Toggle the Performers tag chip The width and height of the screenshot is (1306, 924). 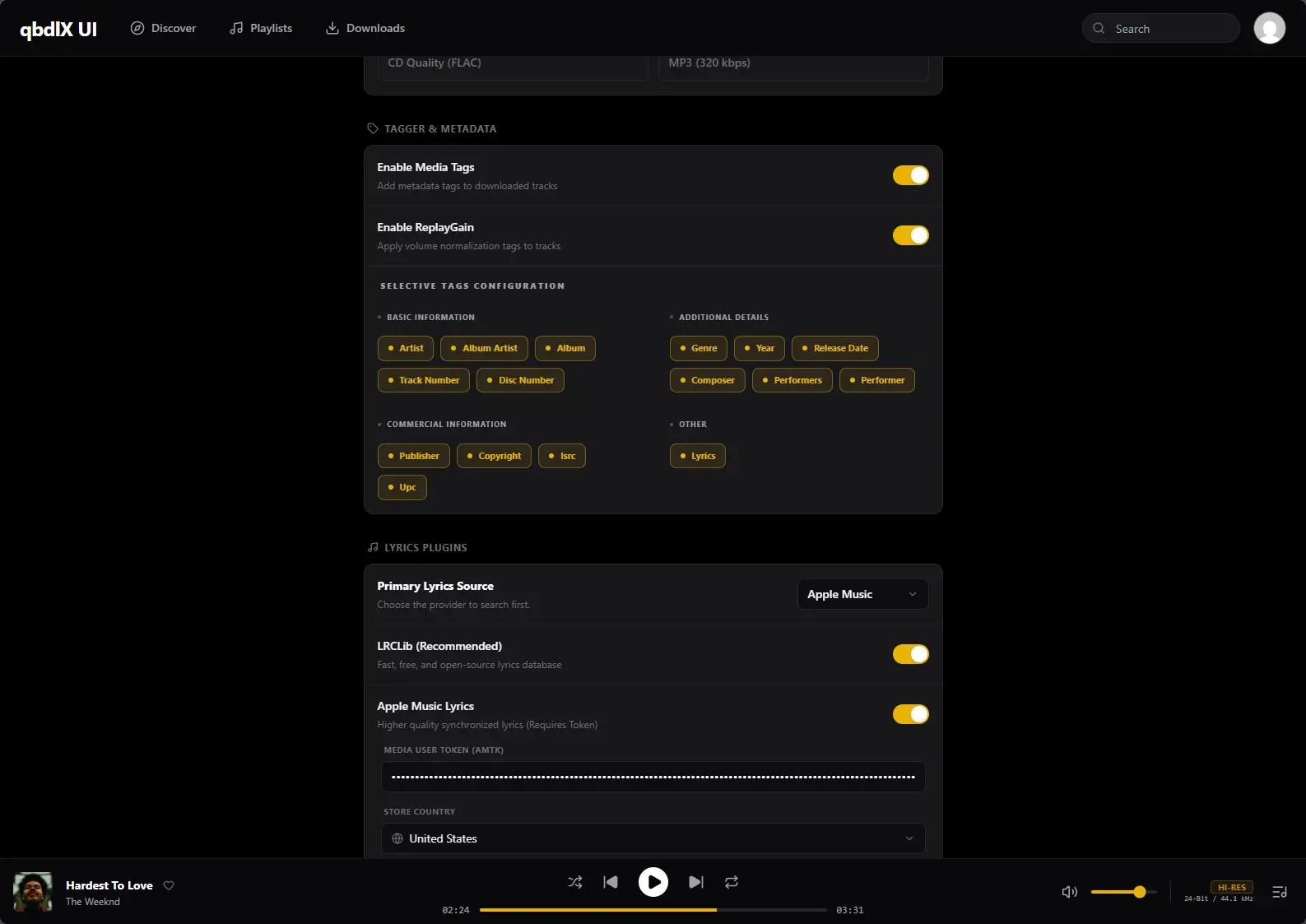792,380
